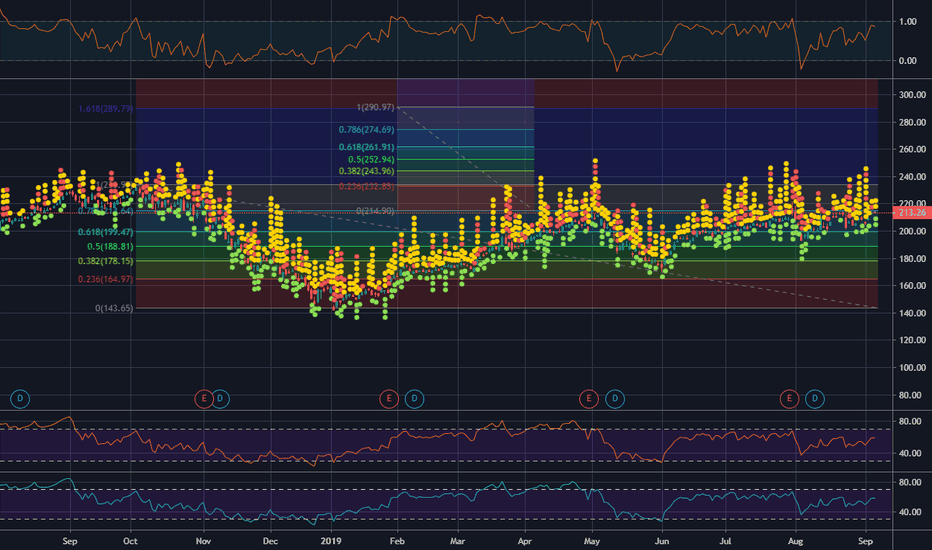Click the 2019 label on time axis
The height and width of the screenshot is (550, 932).
pyautogui.click(x=331, y=541)
